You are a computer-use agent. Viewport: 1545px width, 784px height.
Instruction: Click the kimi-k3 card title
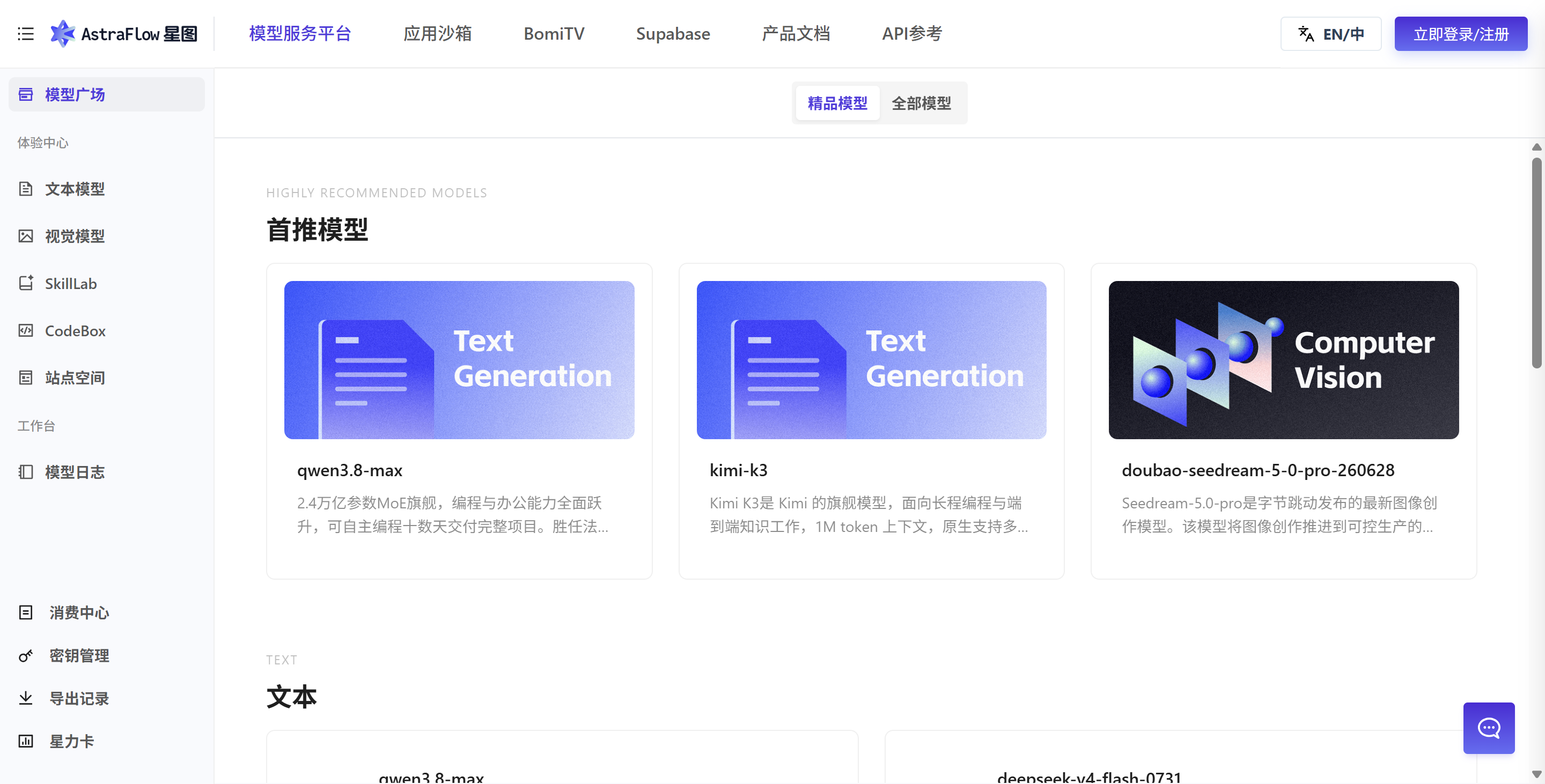738,470
